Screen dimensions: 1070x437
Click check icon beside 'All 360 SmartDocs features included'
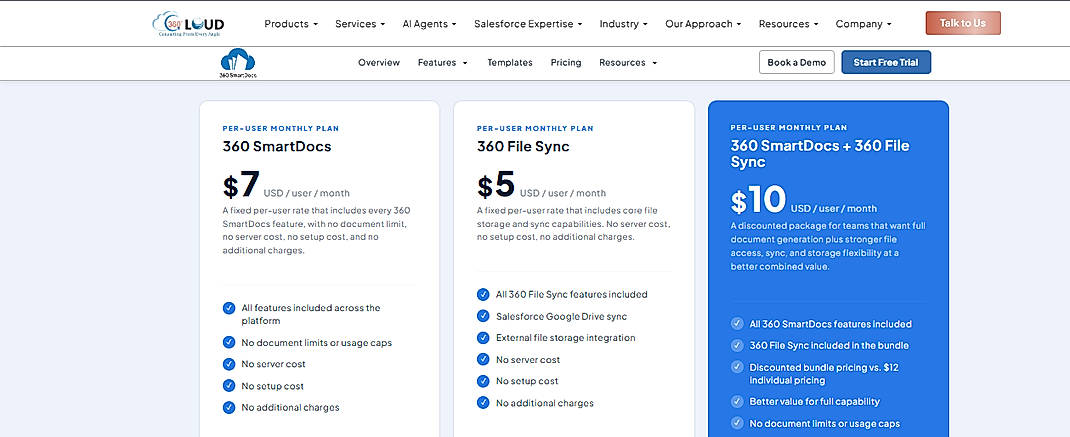(x=737, y=324)
